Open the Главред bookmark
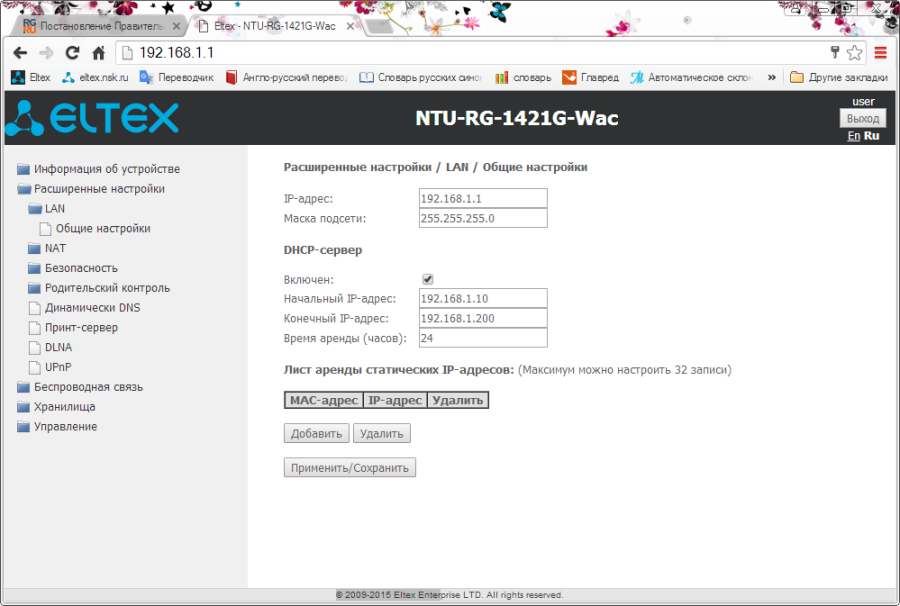 pyautogui.click(x=591, y=77)
